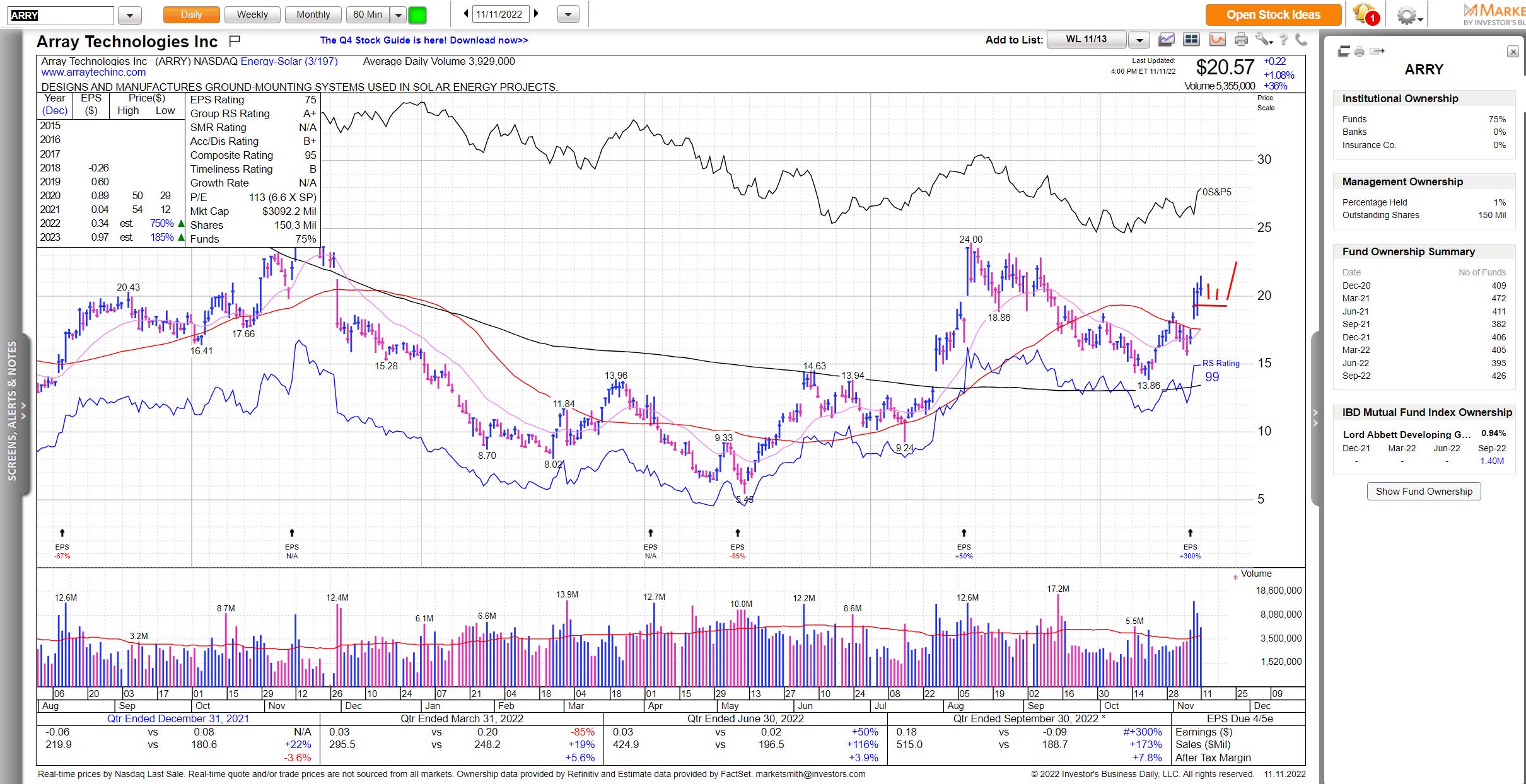Click into the ARRY symbol input field

tap(61, 15)
